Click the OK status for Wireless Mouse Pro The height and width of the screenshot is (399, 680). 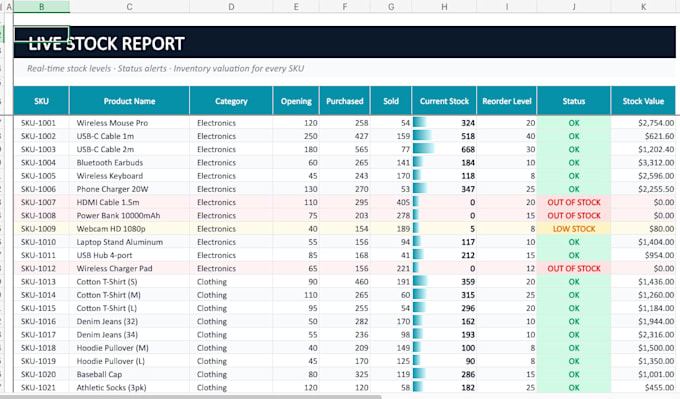pyautogui.click(x=574, y=123)
